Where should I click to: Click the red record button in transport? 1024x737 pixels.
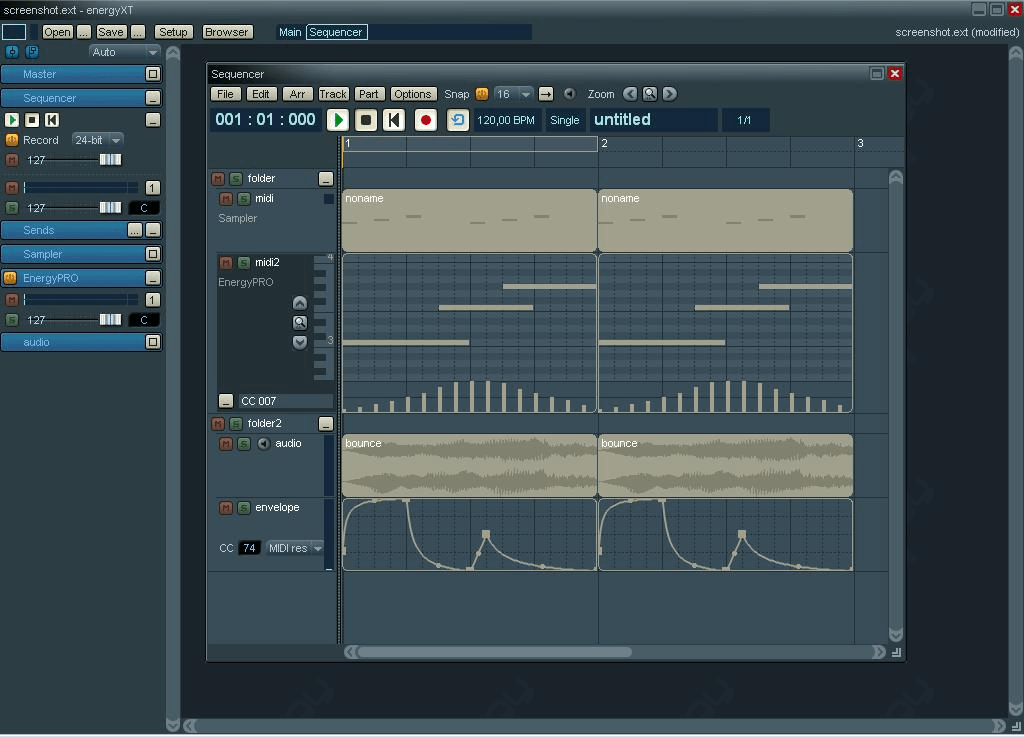[425, 120]
